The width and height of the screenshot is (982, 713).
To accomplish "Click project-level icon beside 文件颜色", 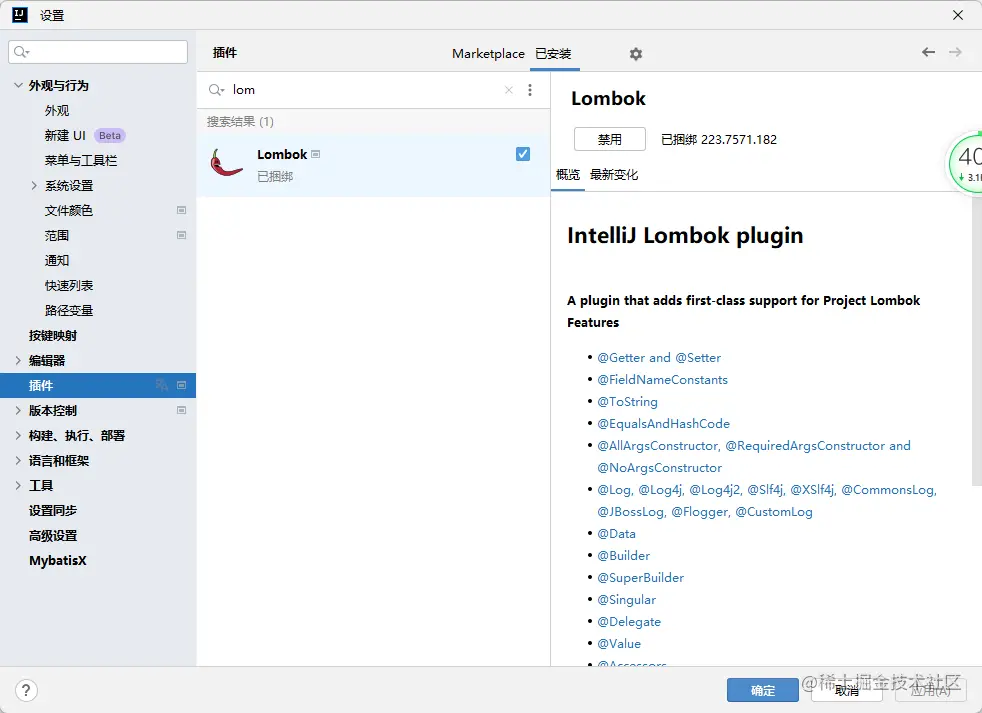I will tap(182, 211).
